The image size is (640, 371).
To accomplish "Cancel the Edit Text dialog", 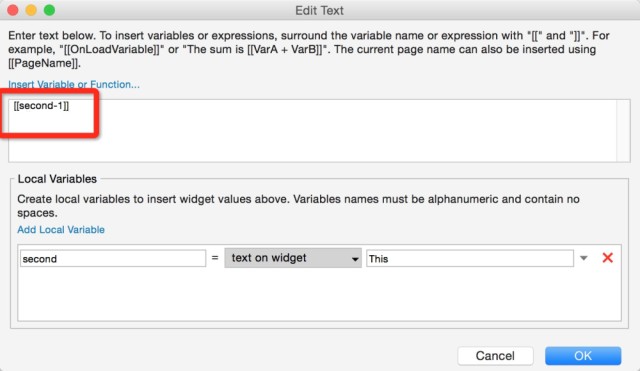I will coord(495,355).
